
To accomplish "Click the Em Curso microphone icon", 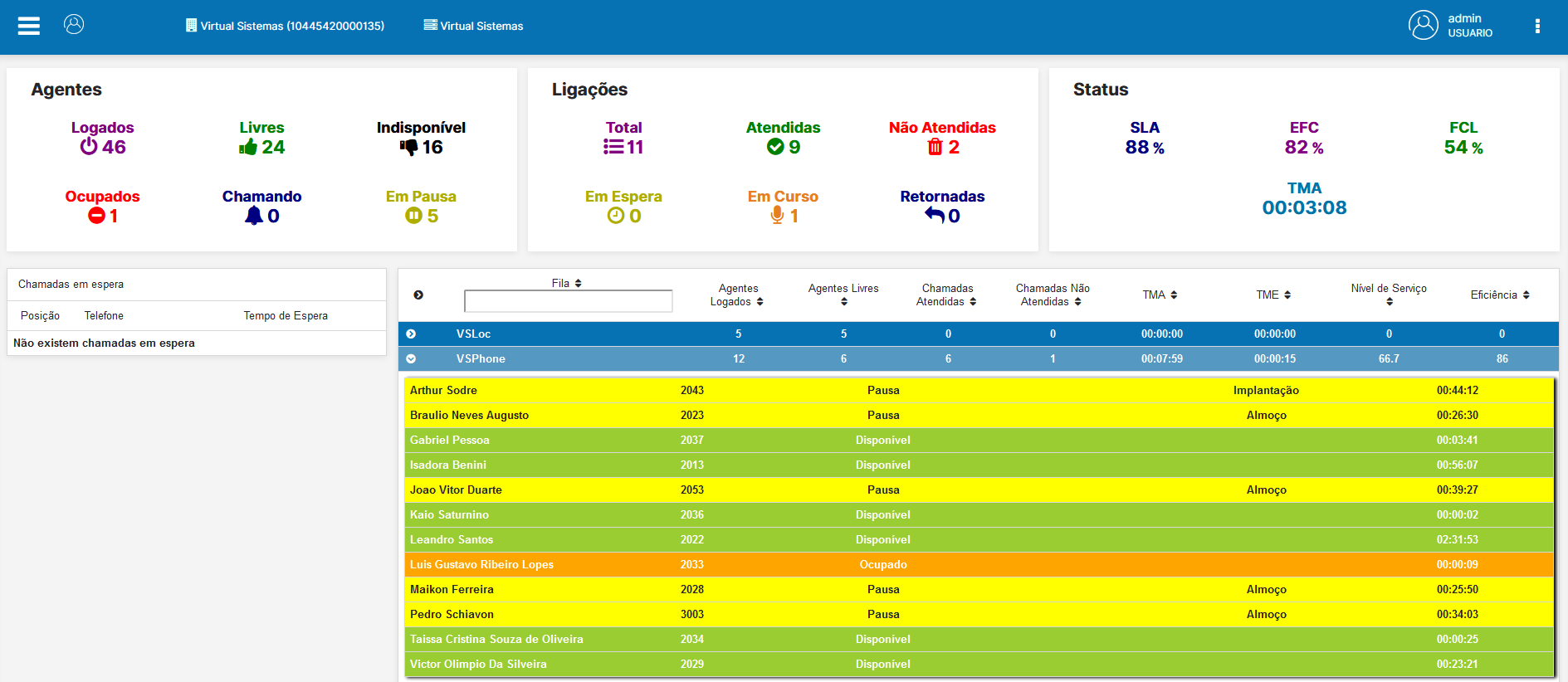I will coord(777,216).
